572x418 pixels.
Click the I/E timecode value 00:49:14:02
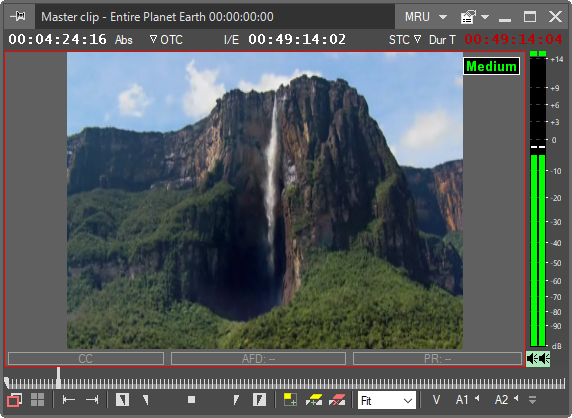(297, 39)
